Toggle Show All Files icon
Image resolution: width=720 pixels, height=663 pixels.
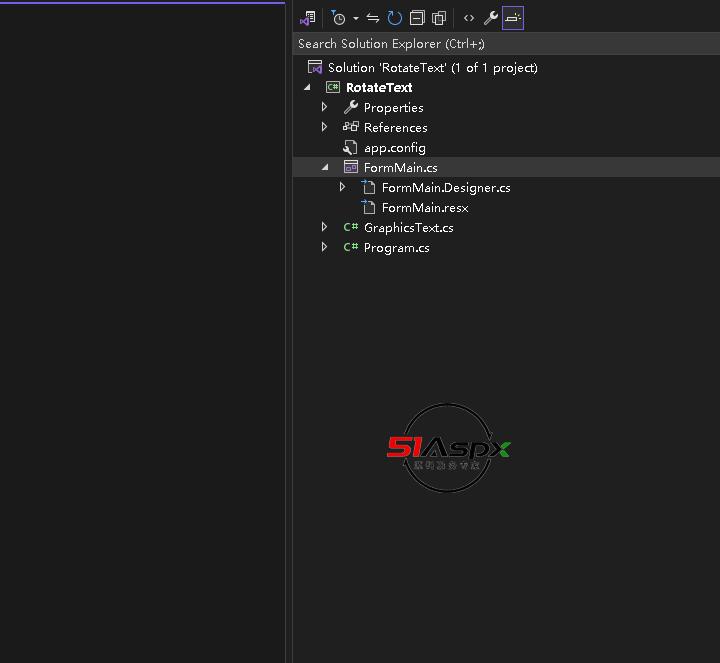[x=439, y=18]
